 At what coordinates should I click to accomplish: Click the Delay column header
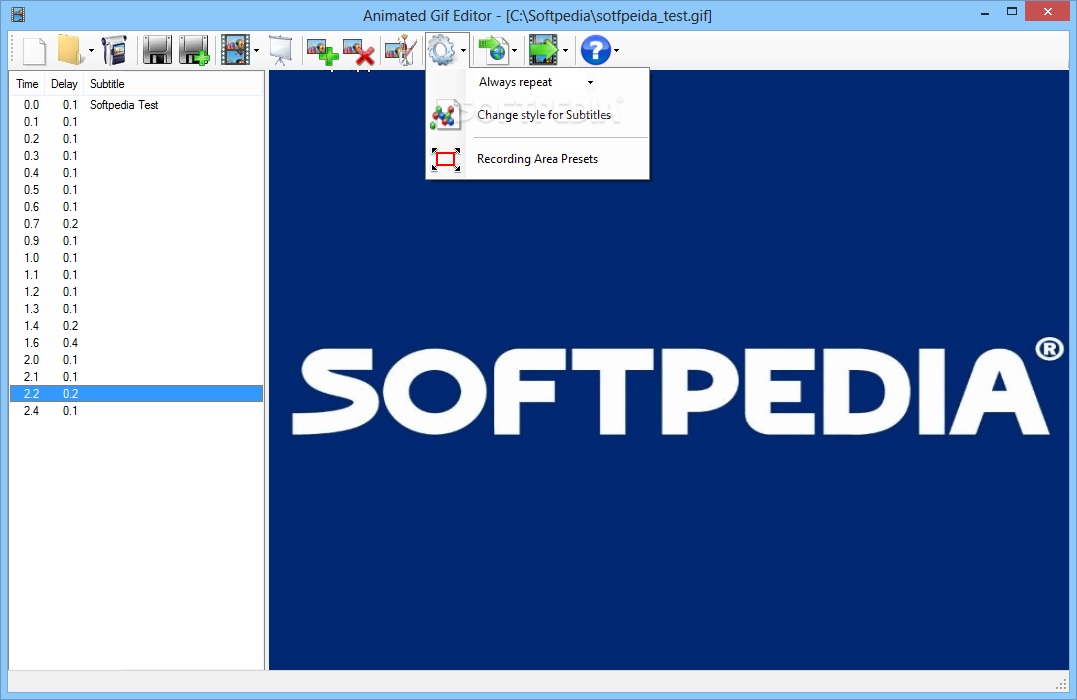point(65,84)
